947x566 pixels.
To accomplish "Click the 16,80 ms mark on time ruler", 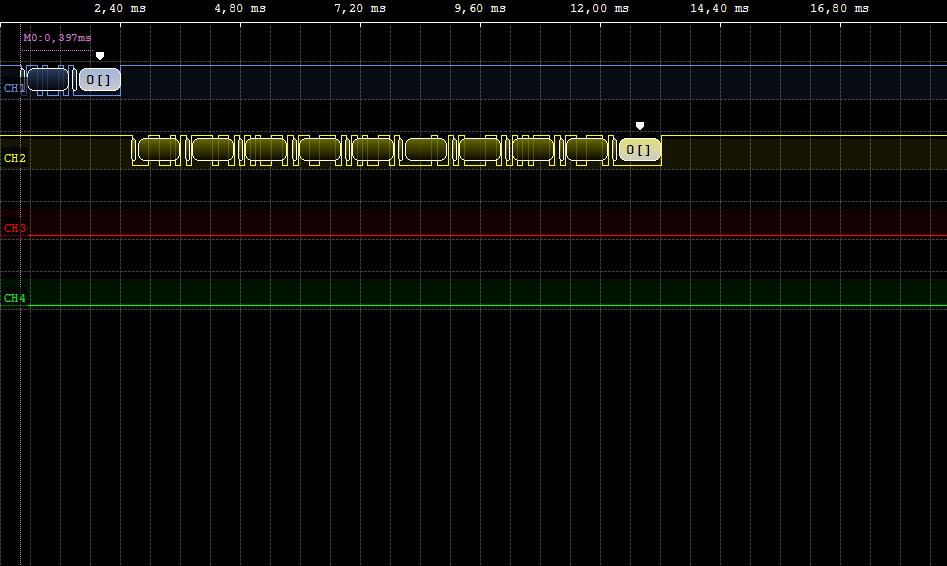I will click(x=840, y=9).
